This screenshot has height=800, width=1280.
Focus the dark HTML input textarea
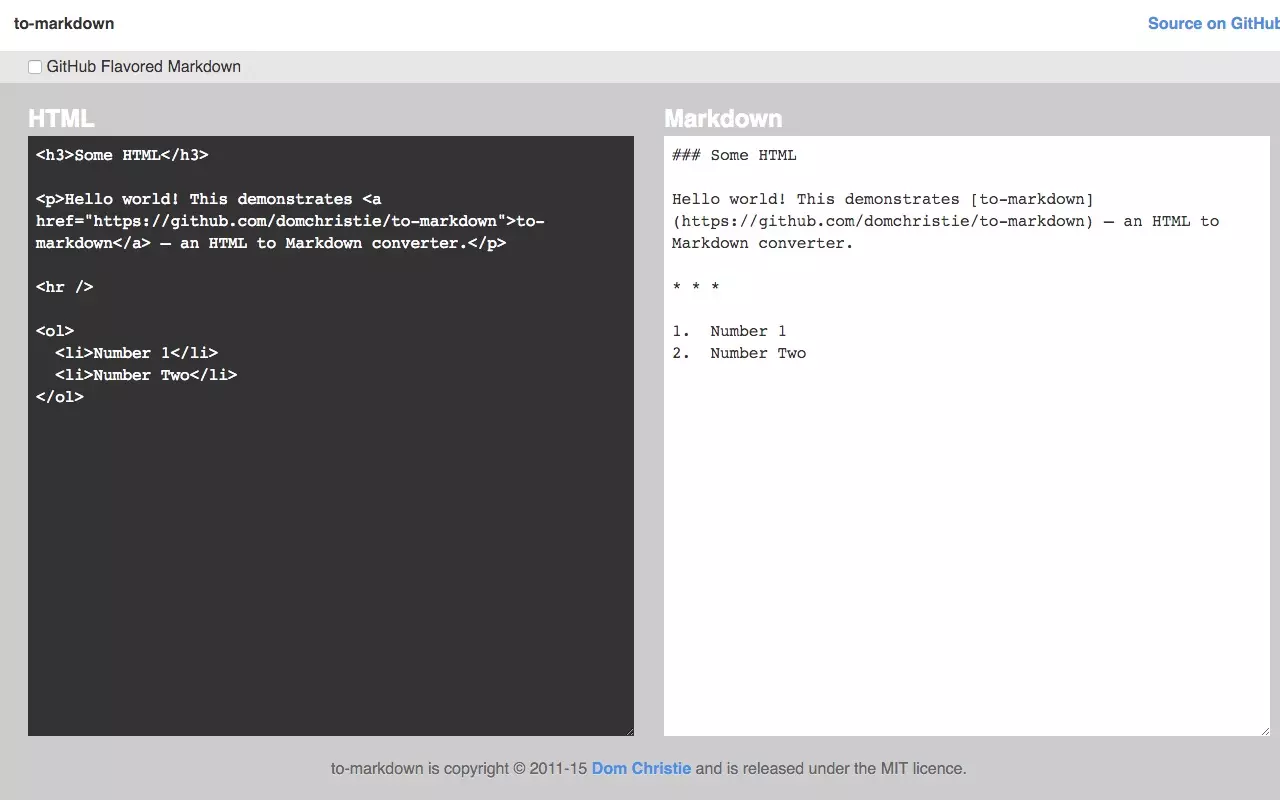coord(331,436)
